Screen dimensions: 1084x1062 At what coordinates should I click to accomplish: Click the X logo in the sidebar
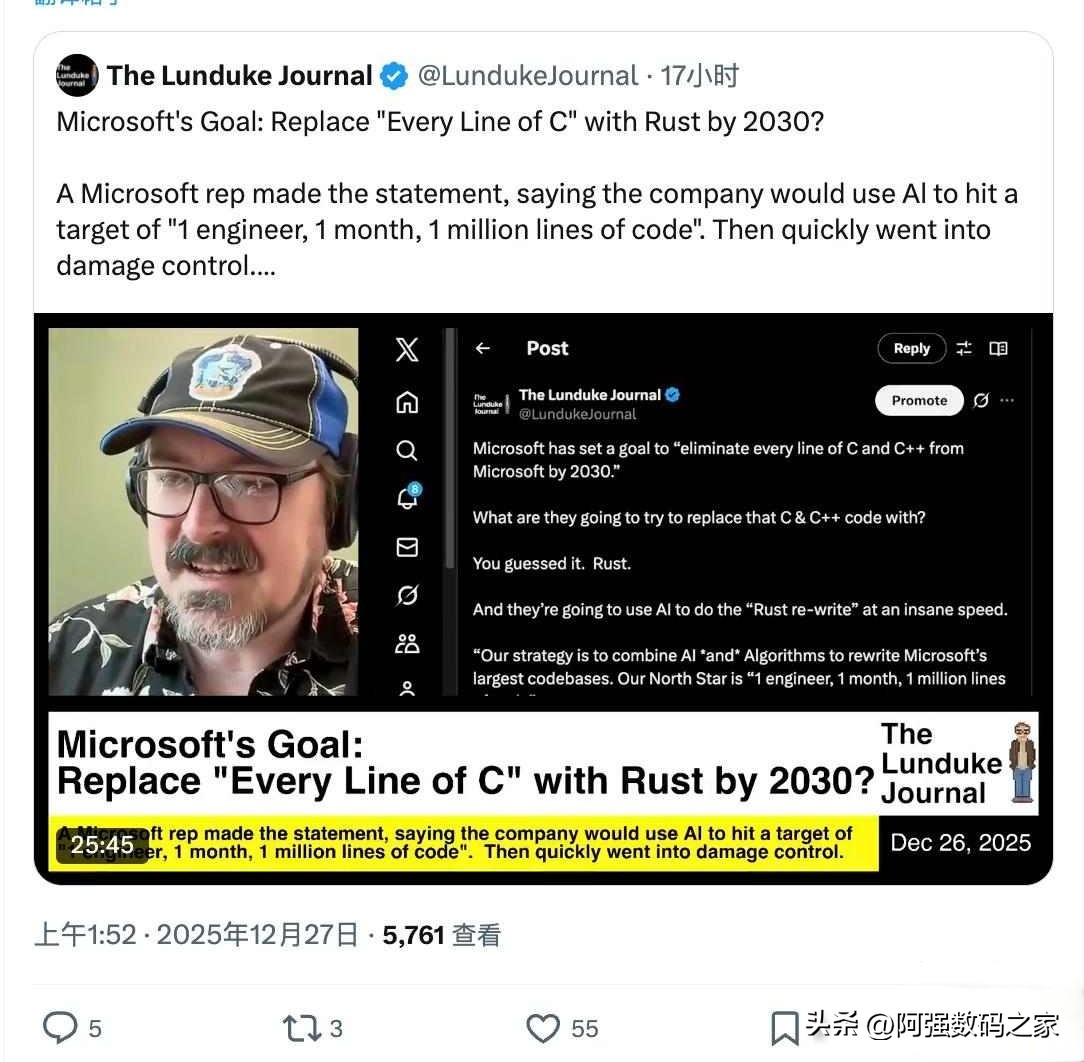pos(406,349)
